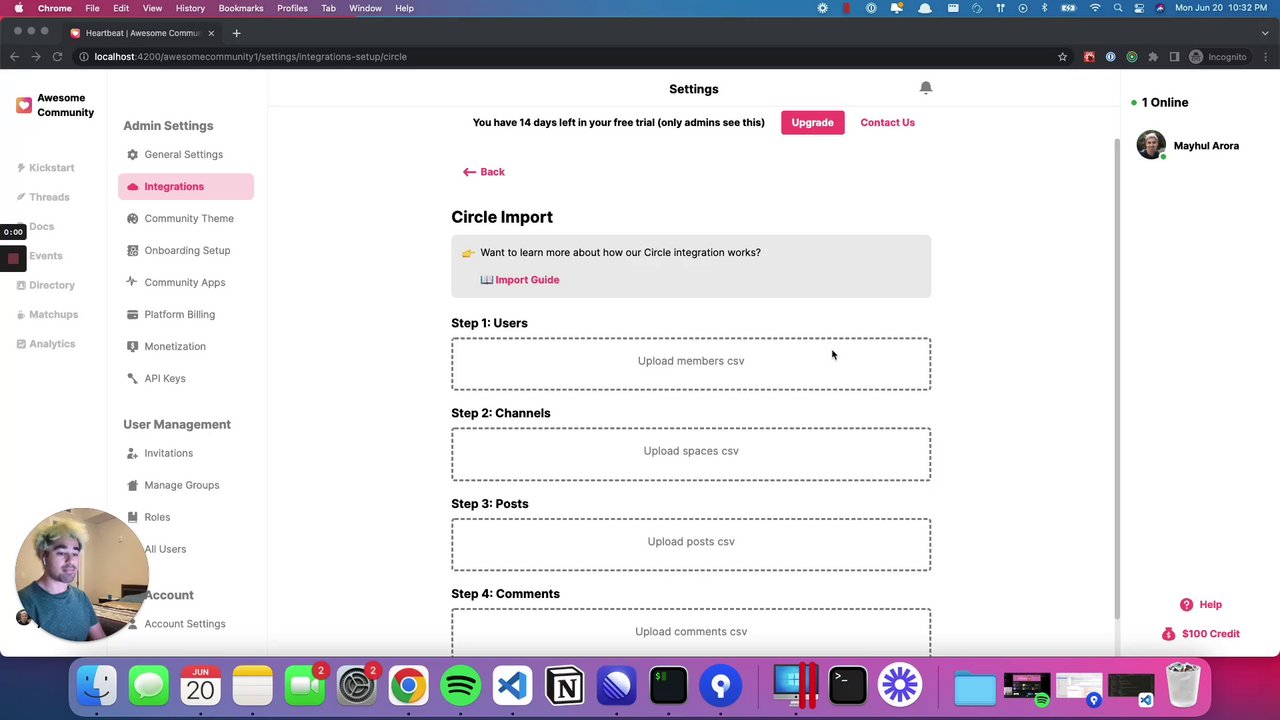The width and height of the screenshot is (1280, 720).
Task: Click the Contact Us link
Action: (x=887, y=122)
